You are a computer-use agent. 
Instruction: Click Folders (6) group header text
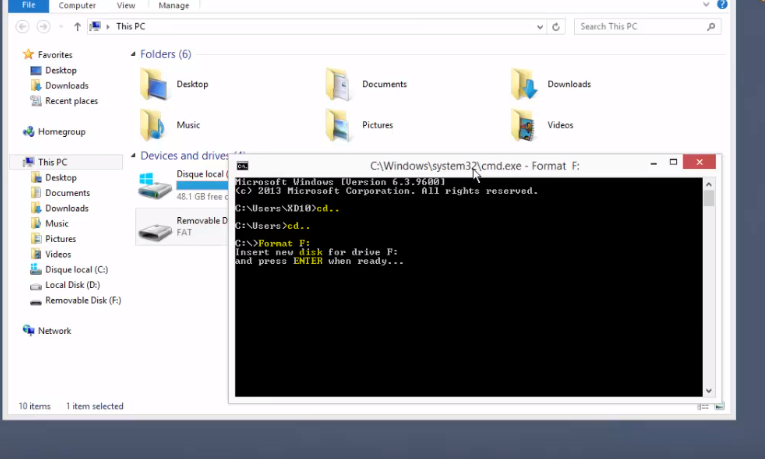166,54
